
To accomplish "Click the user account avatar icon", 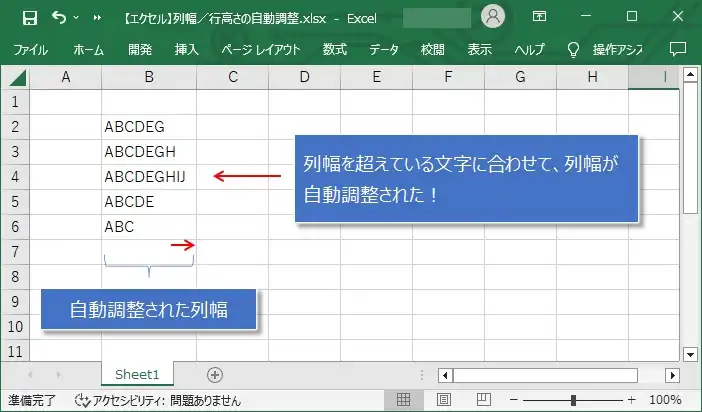I will tap(493, 17).
